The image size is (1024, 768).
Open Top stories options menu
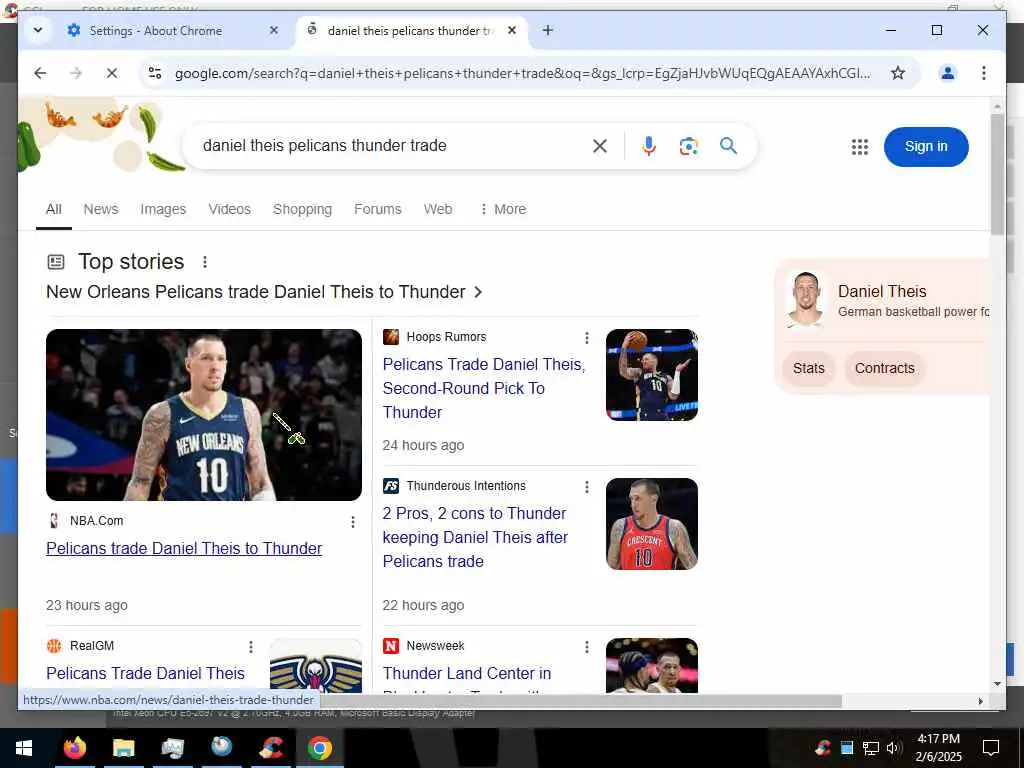pyautogui.click(x=204, y=262)
